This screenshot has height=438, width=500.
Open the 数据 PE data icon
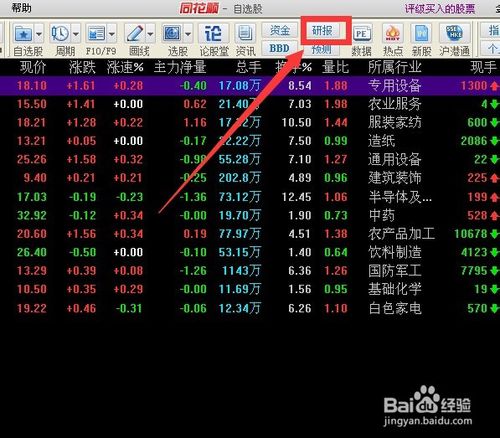tap(362, 34)
